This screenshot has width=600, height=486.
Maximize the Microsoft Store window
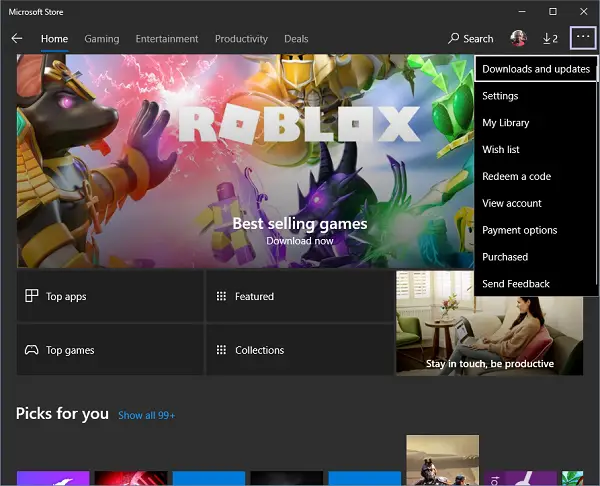(553, 11)
